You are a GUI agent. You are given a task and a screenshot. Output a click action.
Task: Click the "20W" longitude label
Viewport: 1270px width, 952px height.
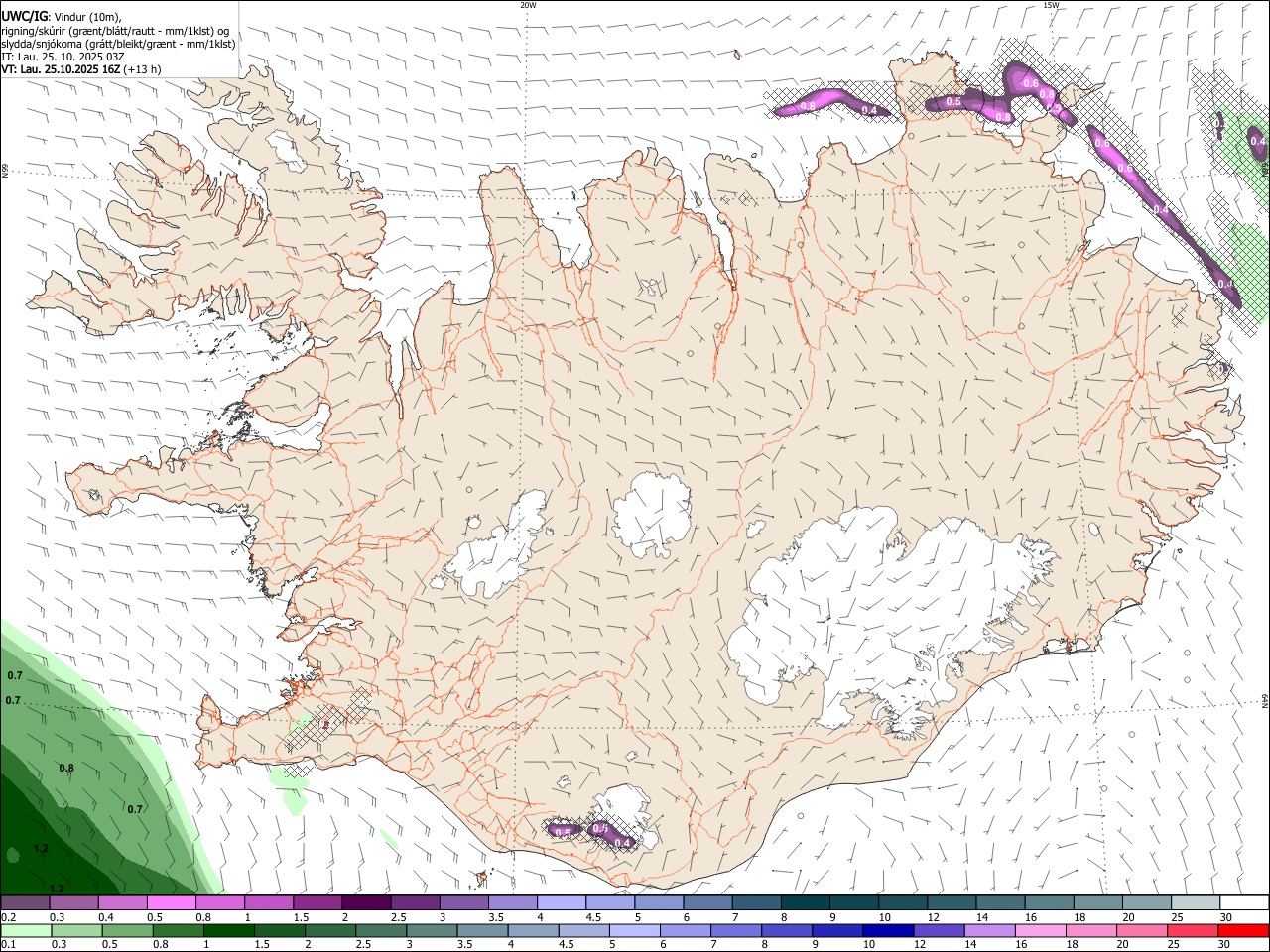tap(528, 5)
